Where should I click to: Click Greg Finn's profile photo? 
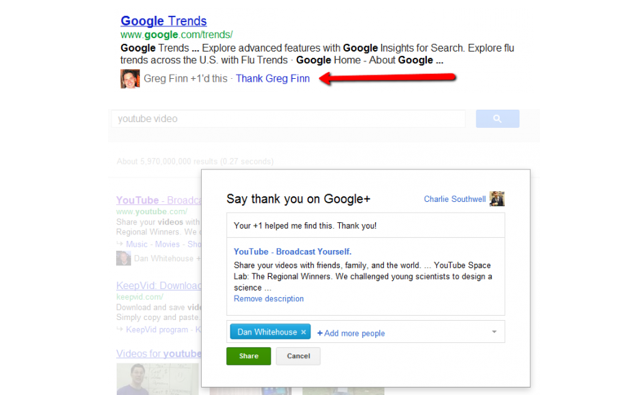[x=130, y=79]
